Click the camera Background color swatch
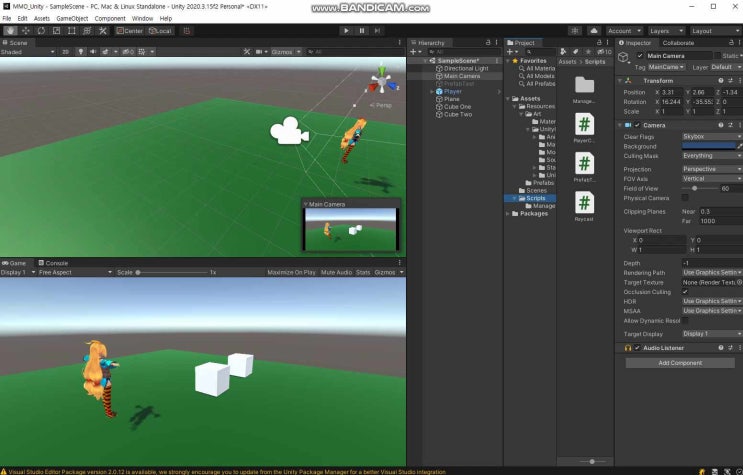This screenshot has height=475, width=743. 709,146
